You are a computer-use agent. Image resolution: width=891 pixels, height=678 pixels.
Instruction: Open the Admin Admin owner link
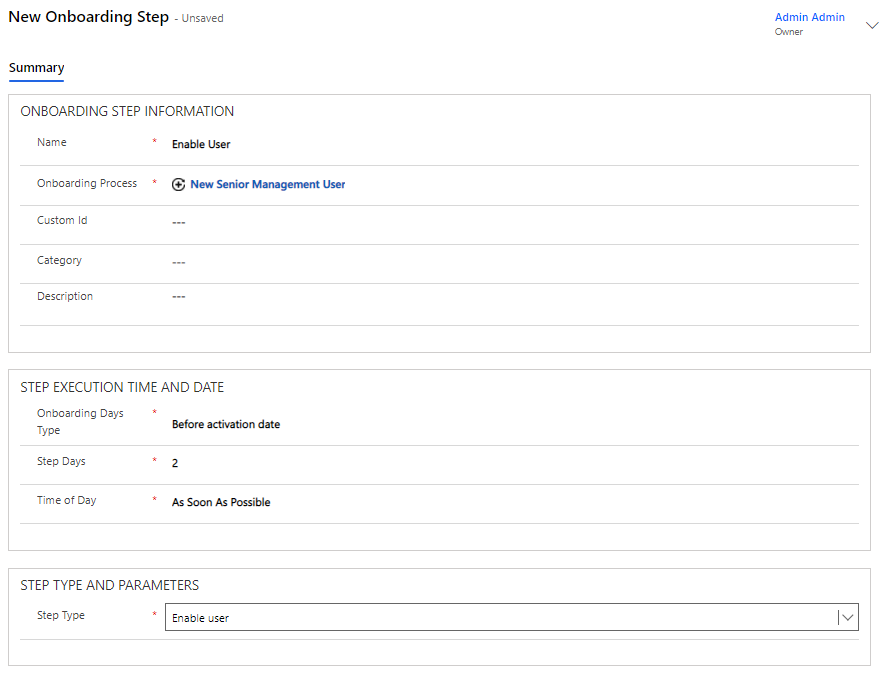(809, 17)
